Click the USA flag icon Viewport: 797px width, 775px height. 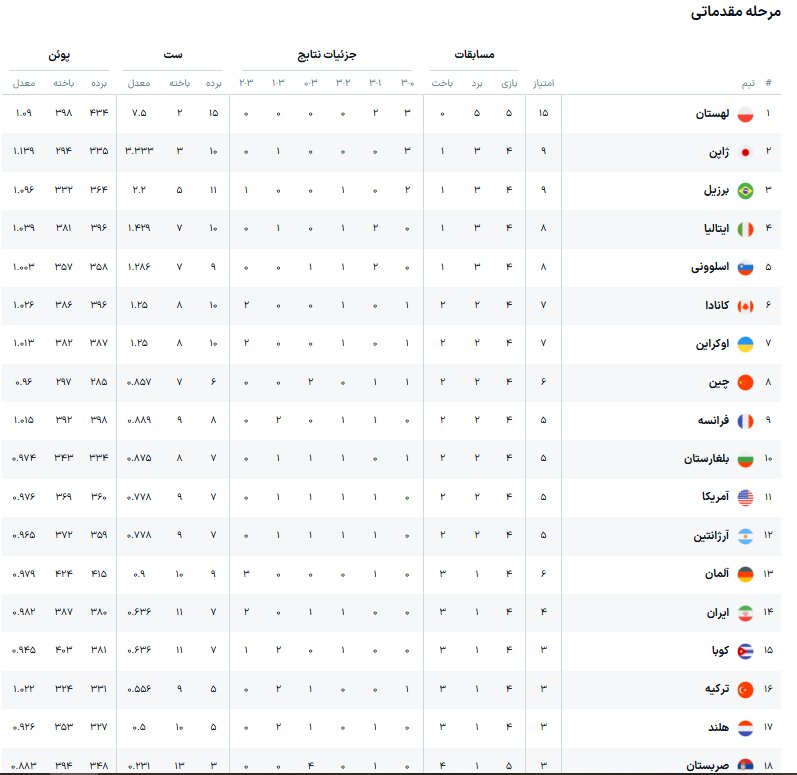tap(745, 498)
